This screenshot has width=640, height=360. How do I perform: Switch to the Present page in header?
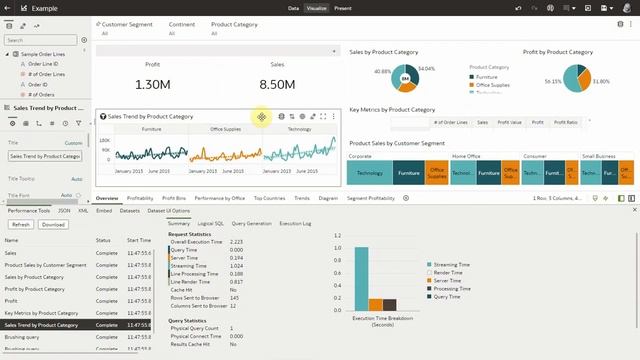click(343, 8)
